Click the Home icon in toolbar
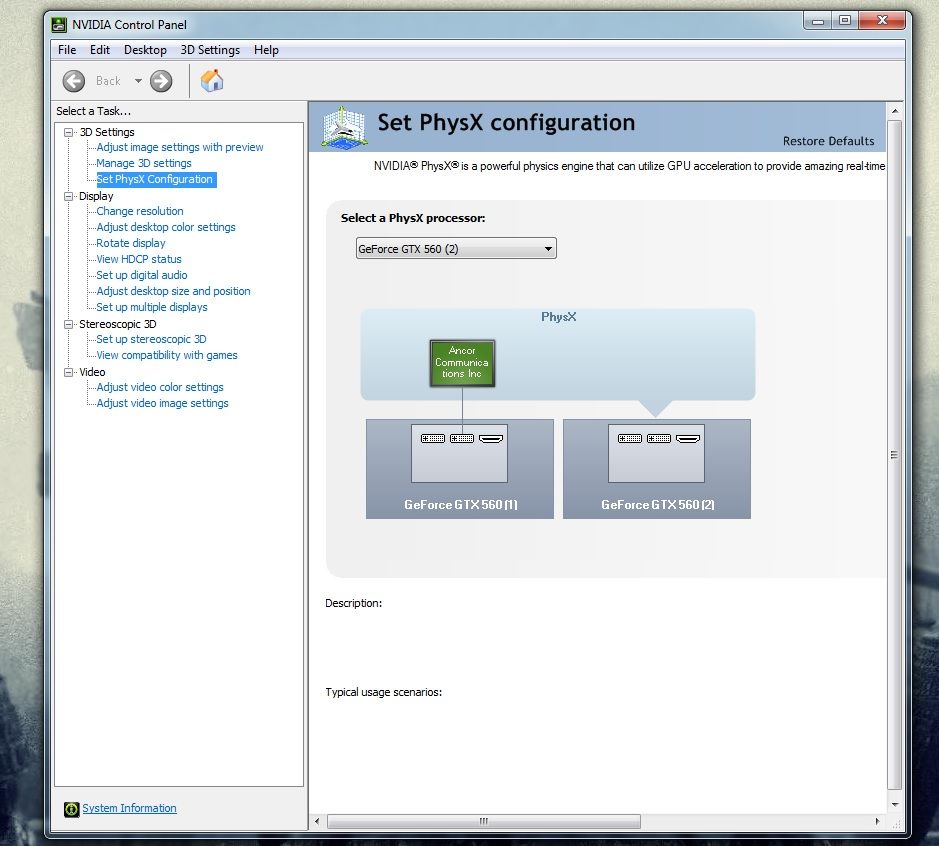The width and height of the screenshot is (939, 846). click(212, 81)
